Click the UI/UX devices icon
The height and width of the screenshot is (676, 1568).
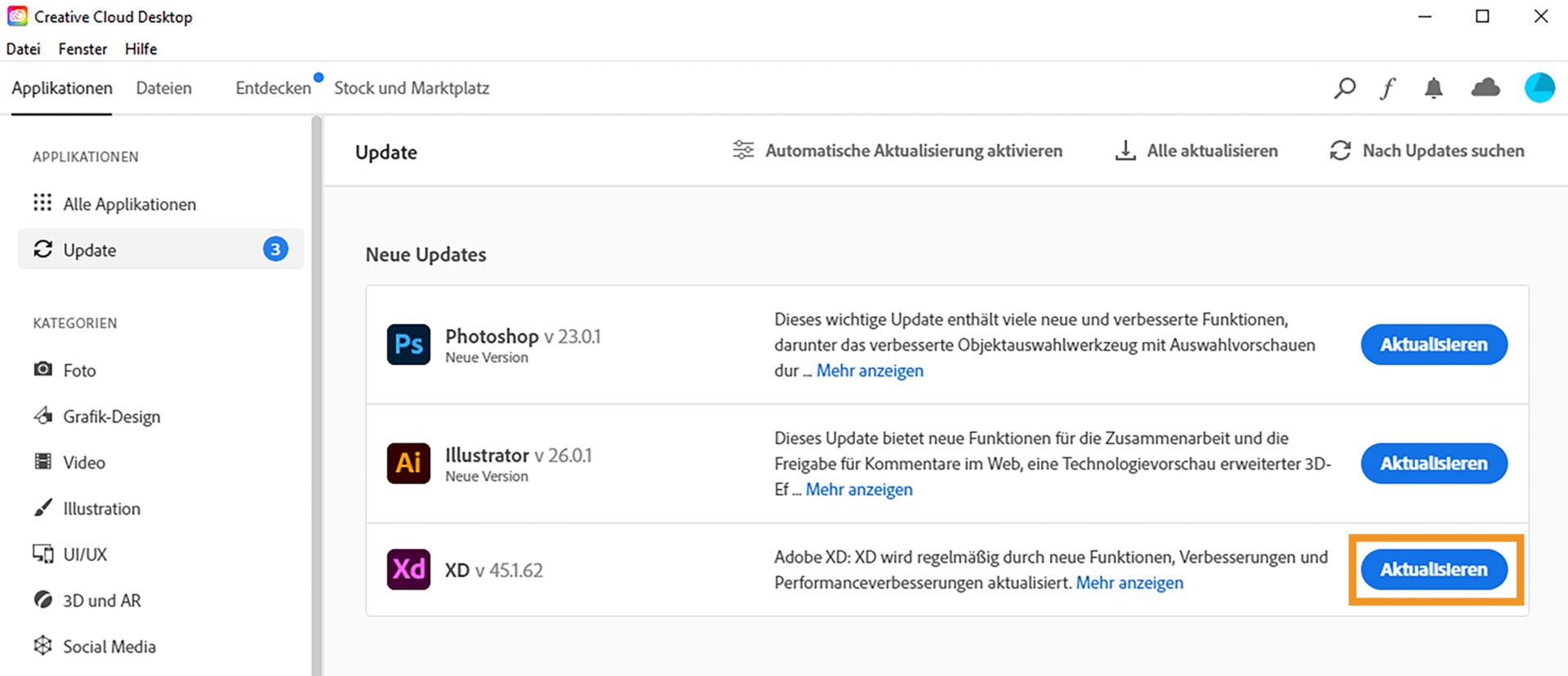click(x=42, y=554)
